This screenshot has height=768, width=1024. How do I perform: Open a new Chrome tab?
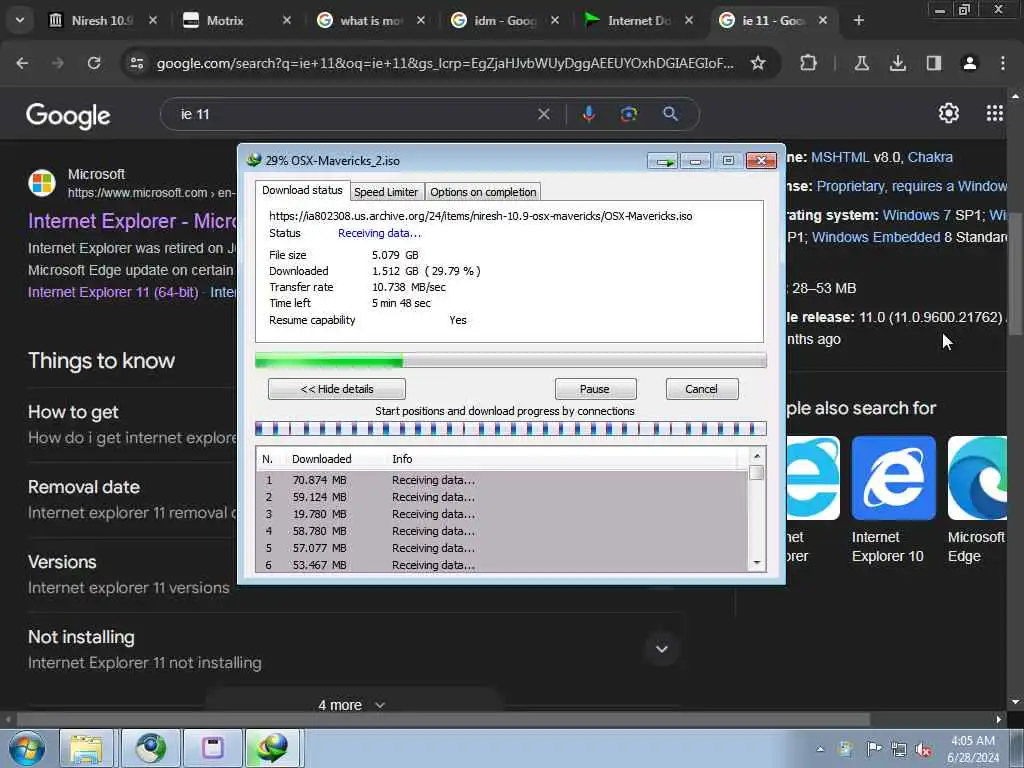click(x=859, y=21)
